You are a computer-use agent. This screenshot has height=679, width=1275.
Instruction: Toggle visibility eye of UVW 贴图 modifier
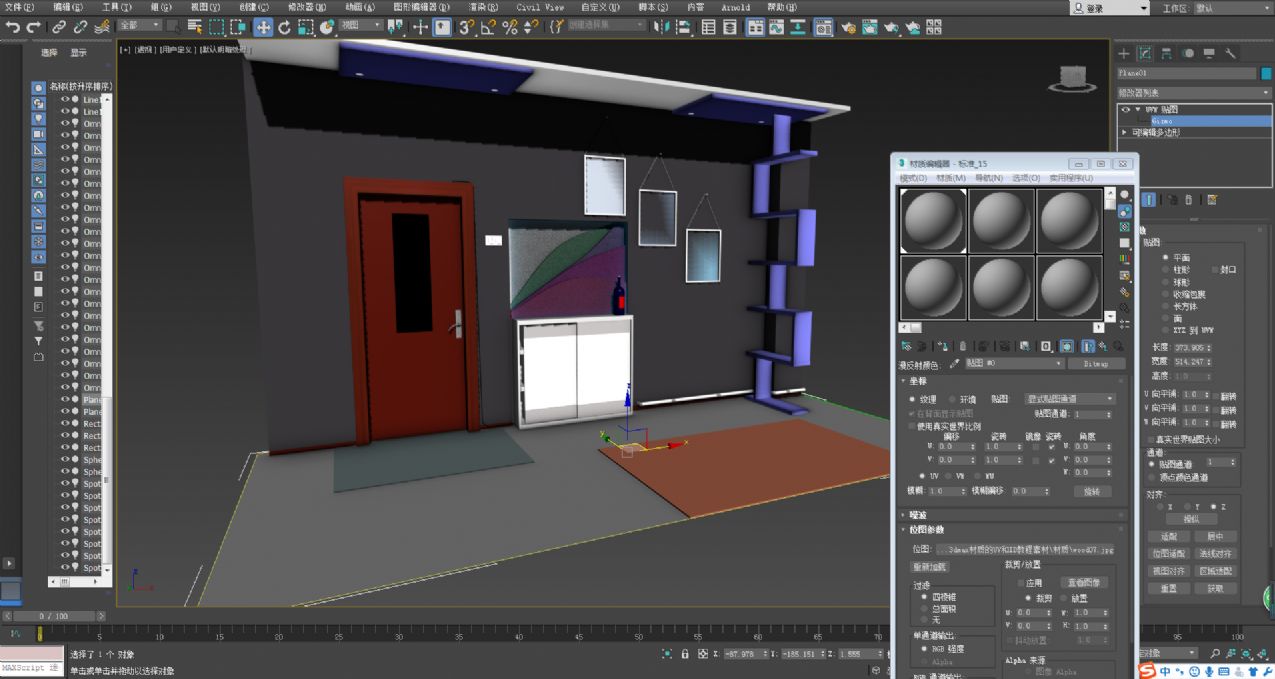[1126, 109]
